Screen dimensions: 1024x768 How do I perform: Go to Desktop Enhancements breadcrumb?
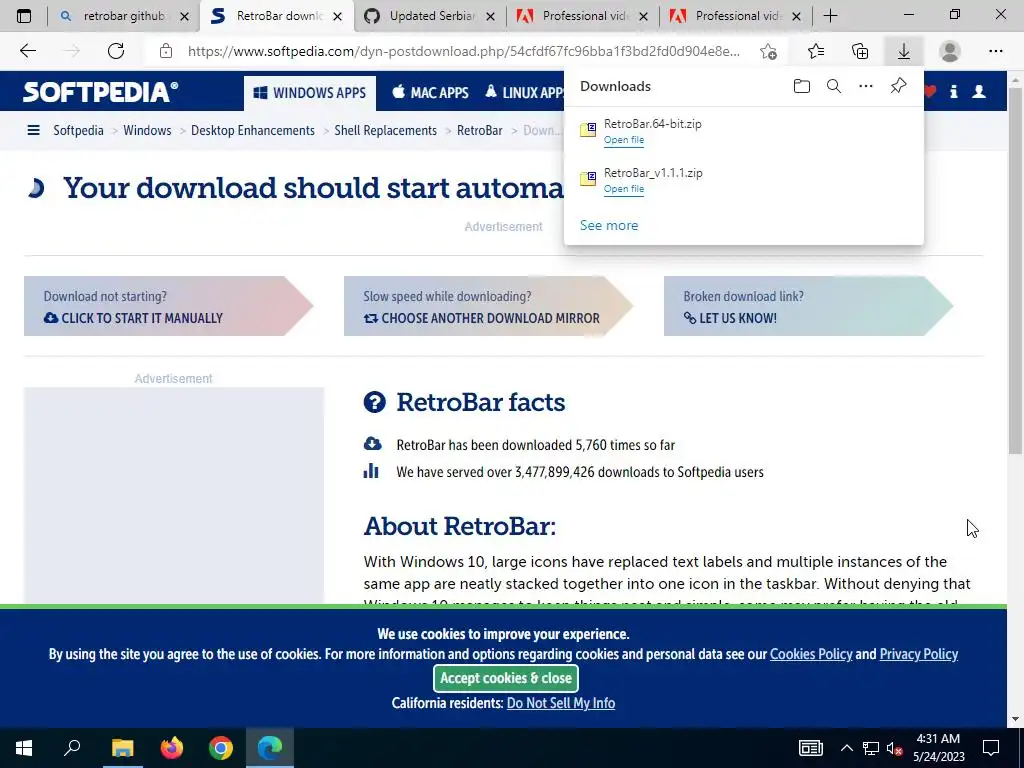(253, 131)
